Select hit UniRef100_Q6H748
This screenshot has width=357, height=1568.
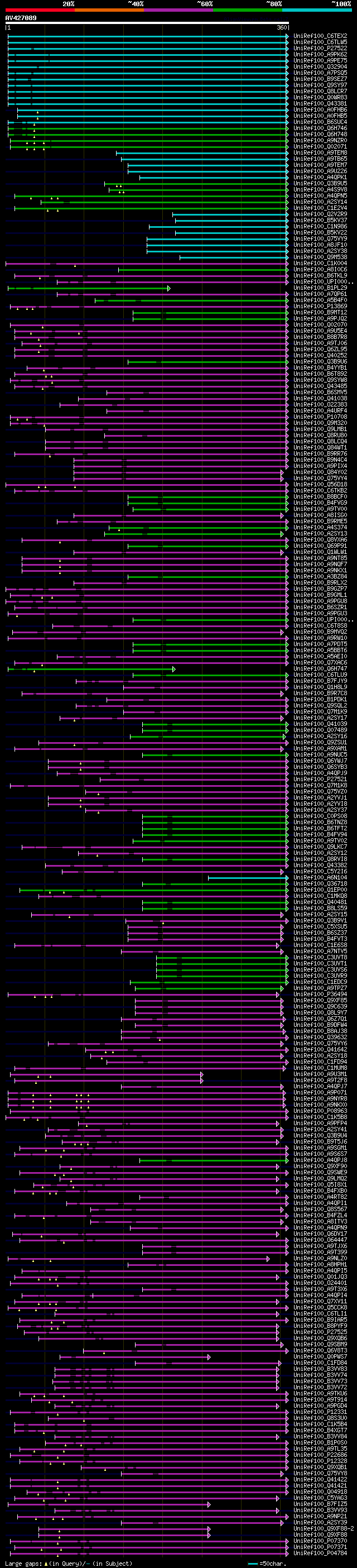click(321, 135)
